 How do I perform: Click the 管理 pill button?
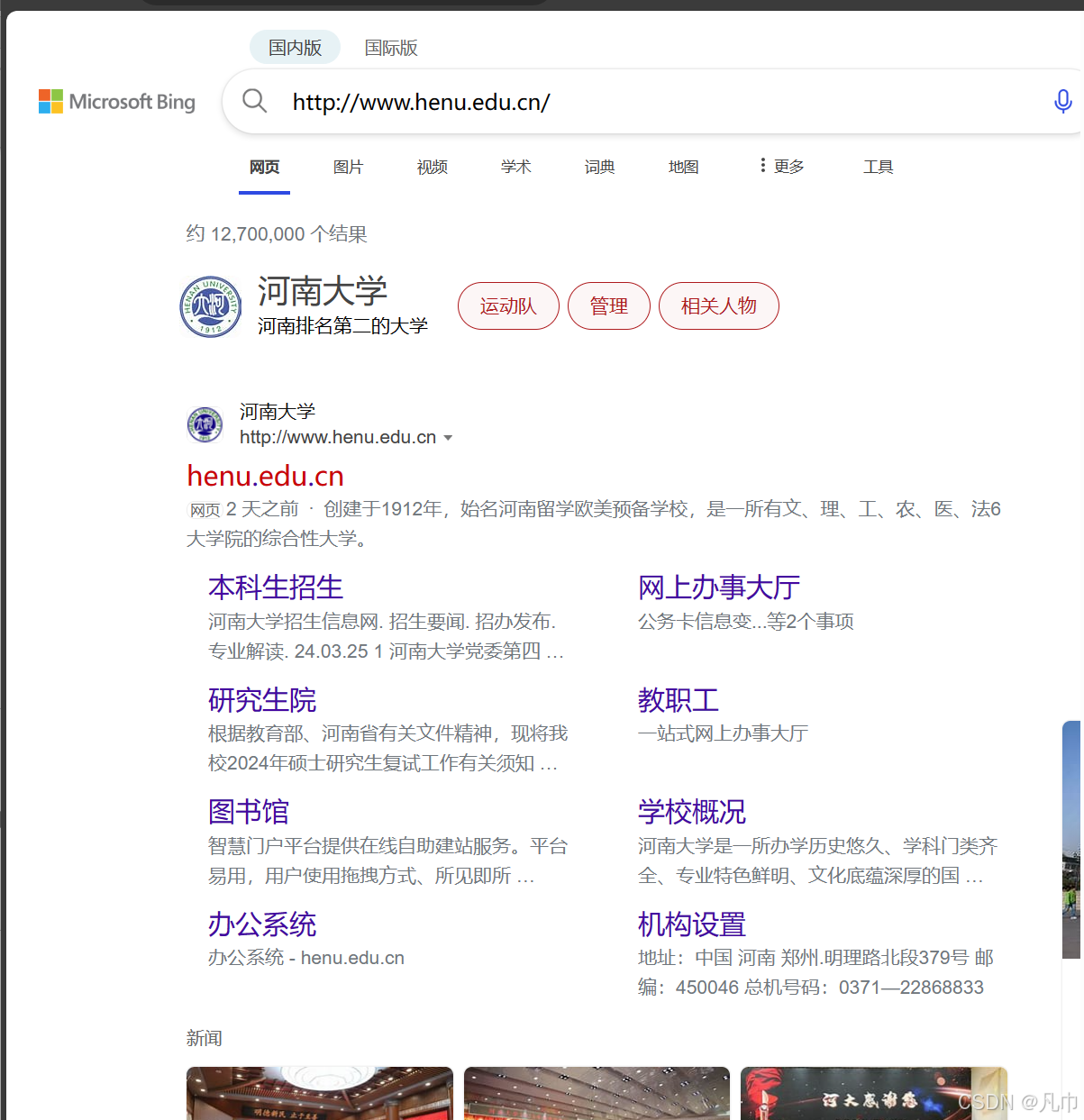609,305
